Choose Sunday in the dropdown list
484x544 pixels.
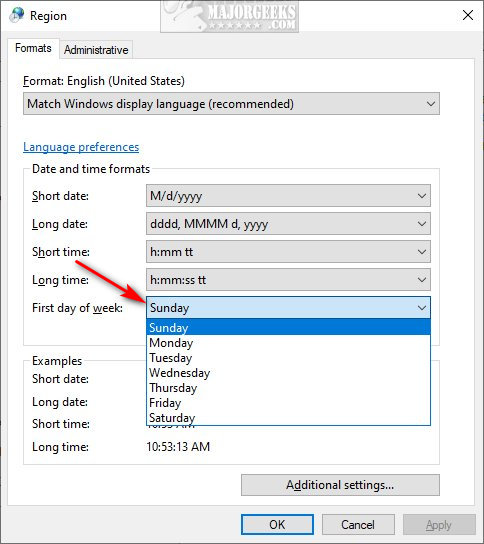[x=288, y=328]
